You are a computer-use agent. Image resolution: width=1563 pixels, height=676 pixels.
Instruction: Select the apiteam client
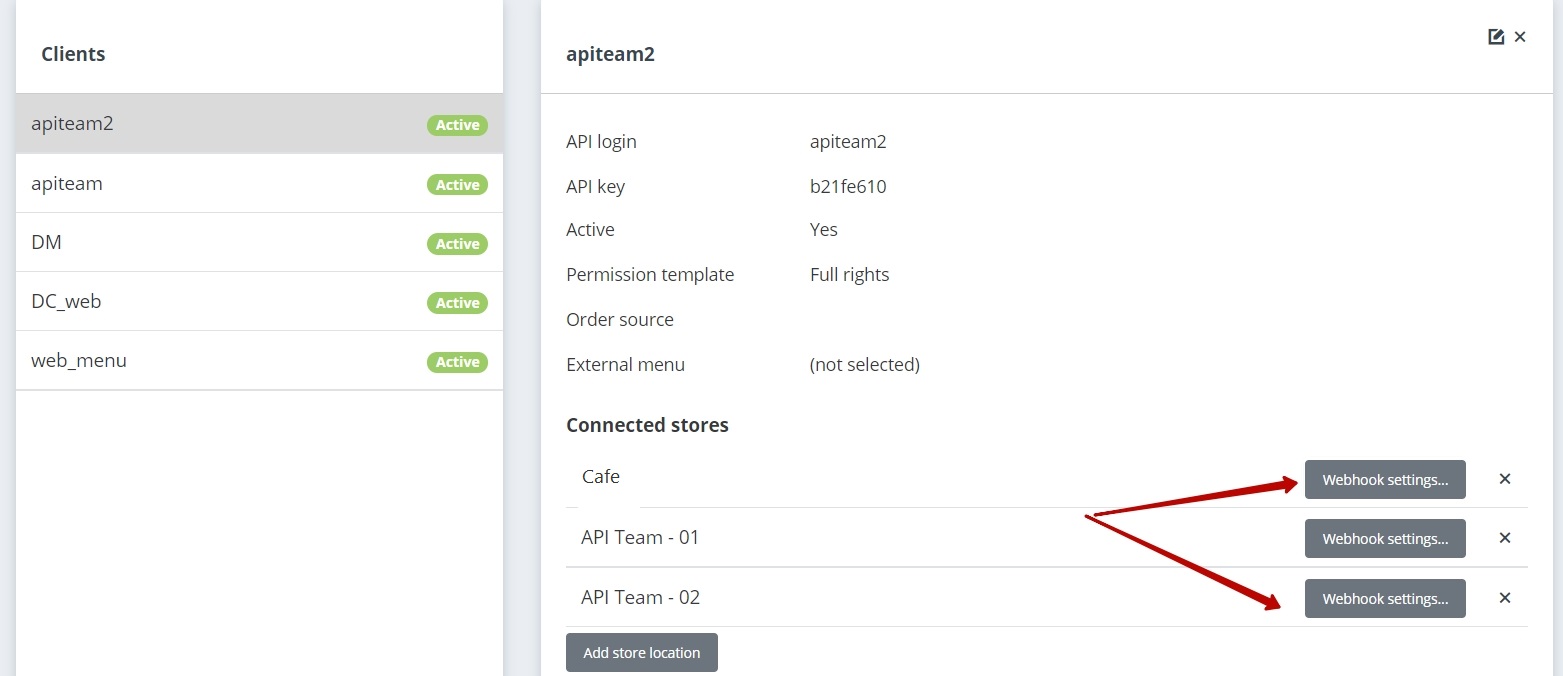tap(67, 184)
